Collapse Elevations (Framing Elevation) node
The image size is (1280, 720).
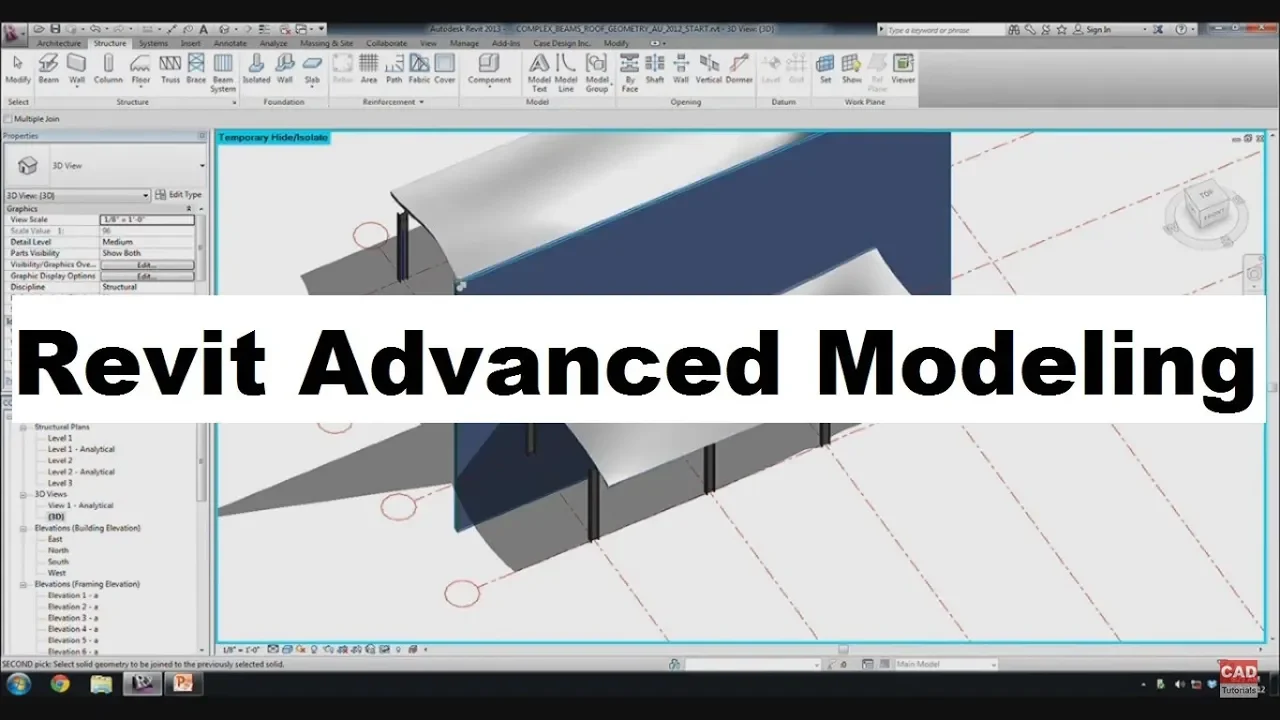point(23,584)
